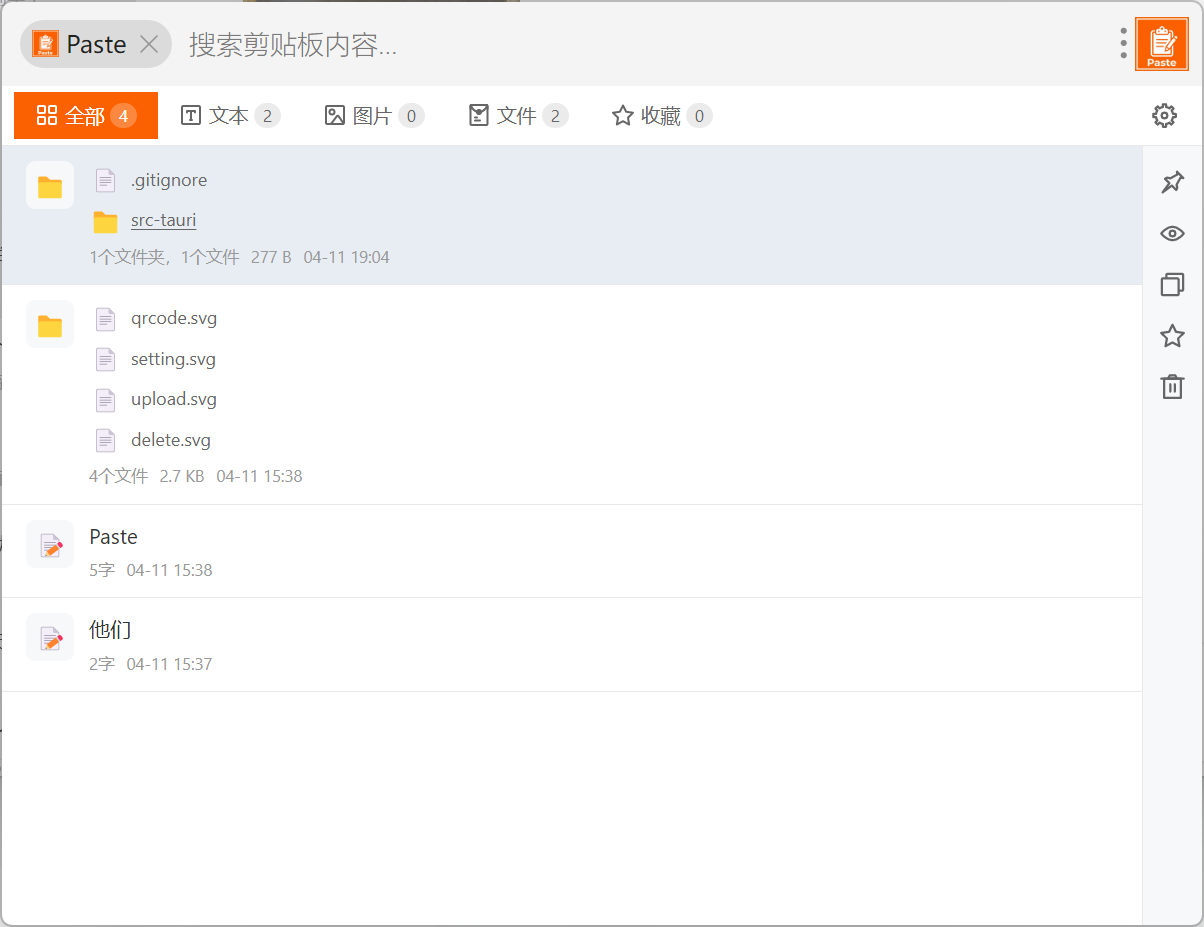
Task: Focus the 搜索剪贴板内容 search field
Action: click(645, 44)
